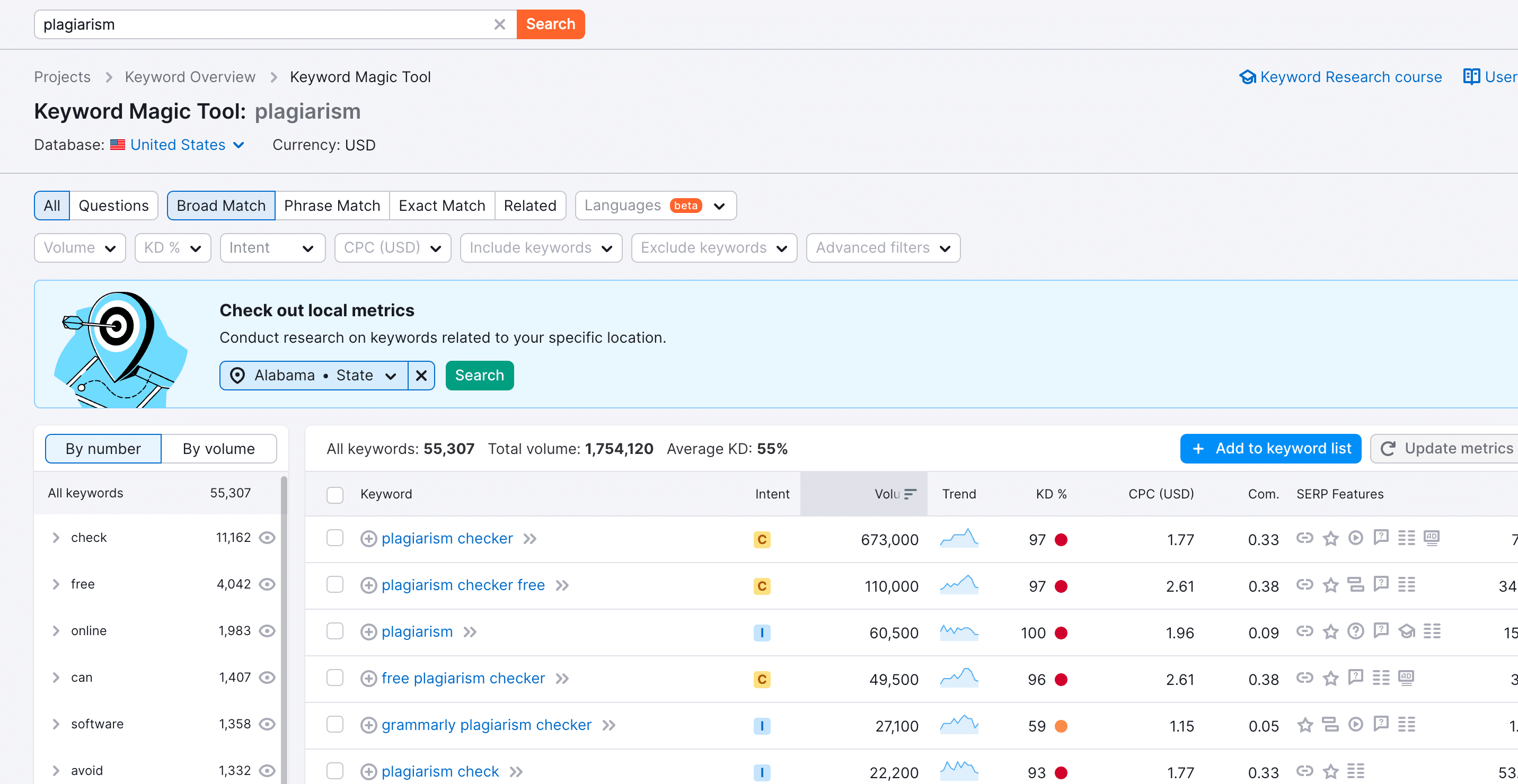Check grammarly plagiarism checker row checkbox
The width and height of the screenshot is (1518, 784).
pyautogui.click(x=335, y=725)
